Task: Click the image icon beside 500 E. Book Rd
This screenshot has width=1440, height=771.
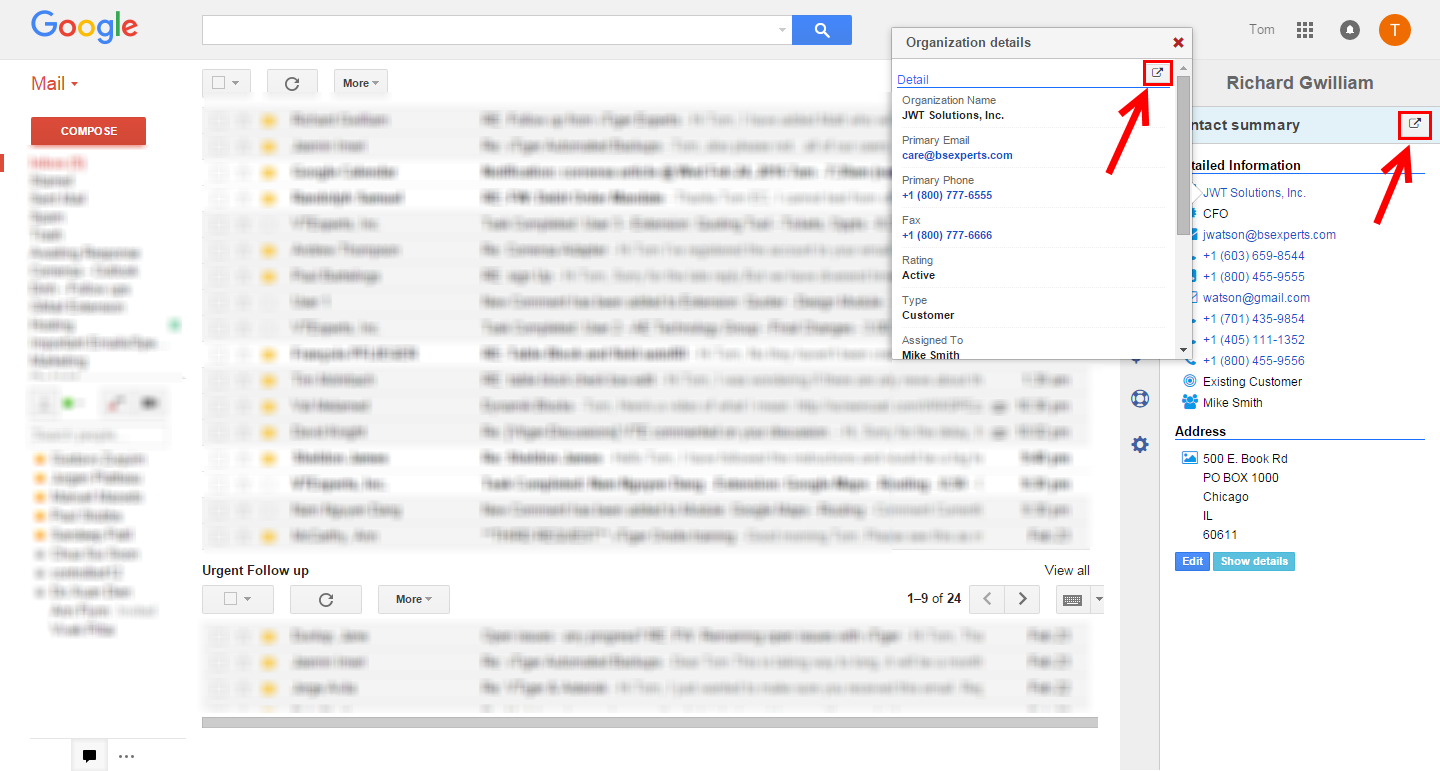Action: [1190, 457]
